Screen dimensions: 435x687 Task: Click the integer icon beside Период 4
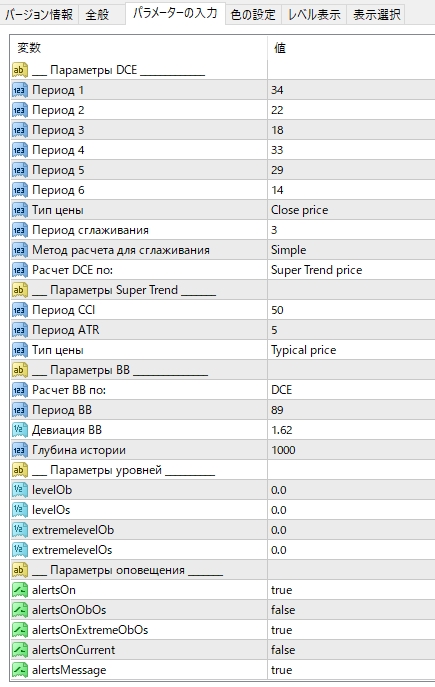[20, 150]
